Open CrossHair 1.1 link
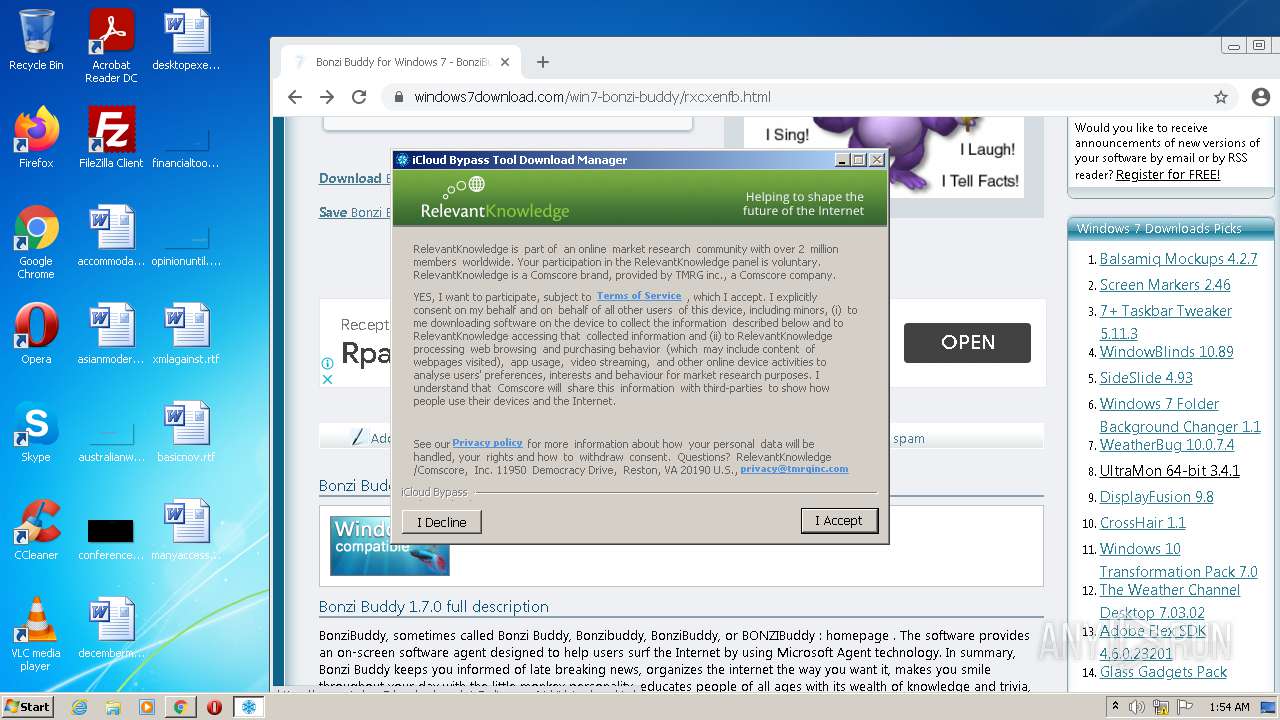Image resolution: width=1280 pixels, height=720 pixels. tap(1142, 523)
